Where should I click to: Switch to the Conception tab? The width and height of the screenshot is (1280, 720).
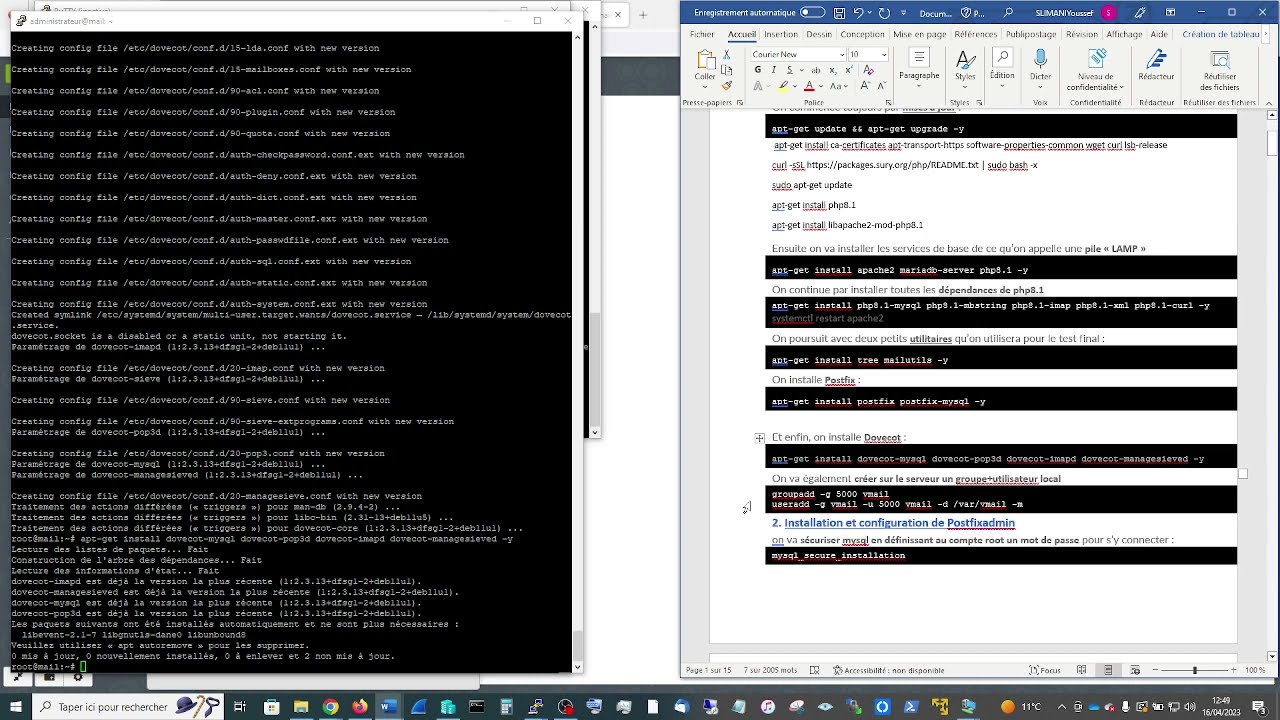pos(862,34)
